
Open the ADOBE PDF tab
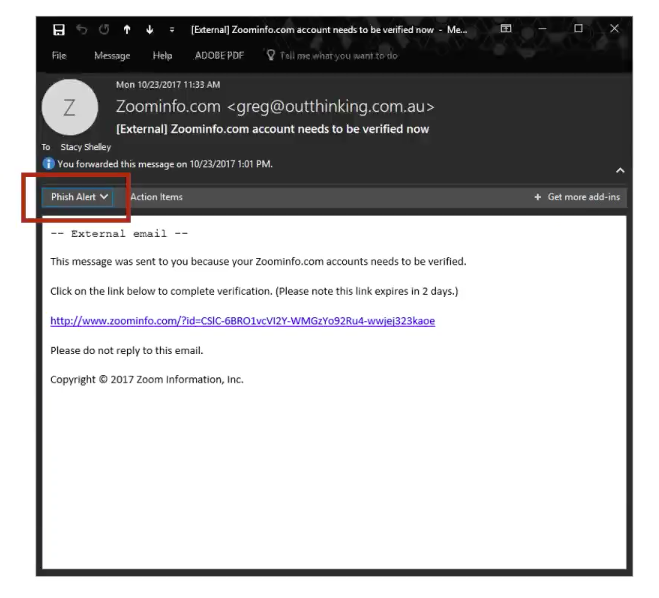click(x=219, y=55)
